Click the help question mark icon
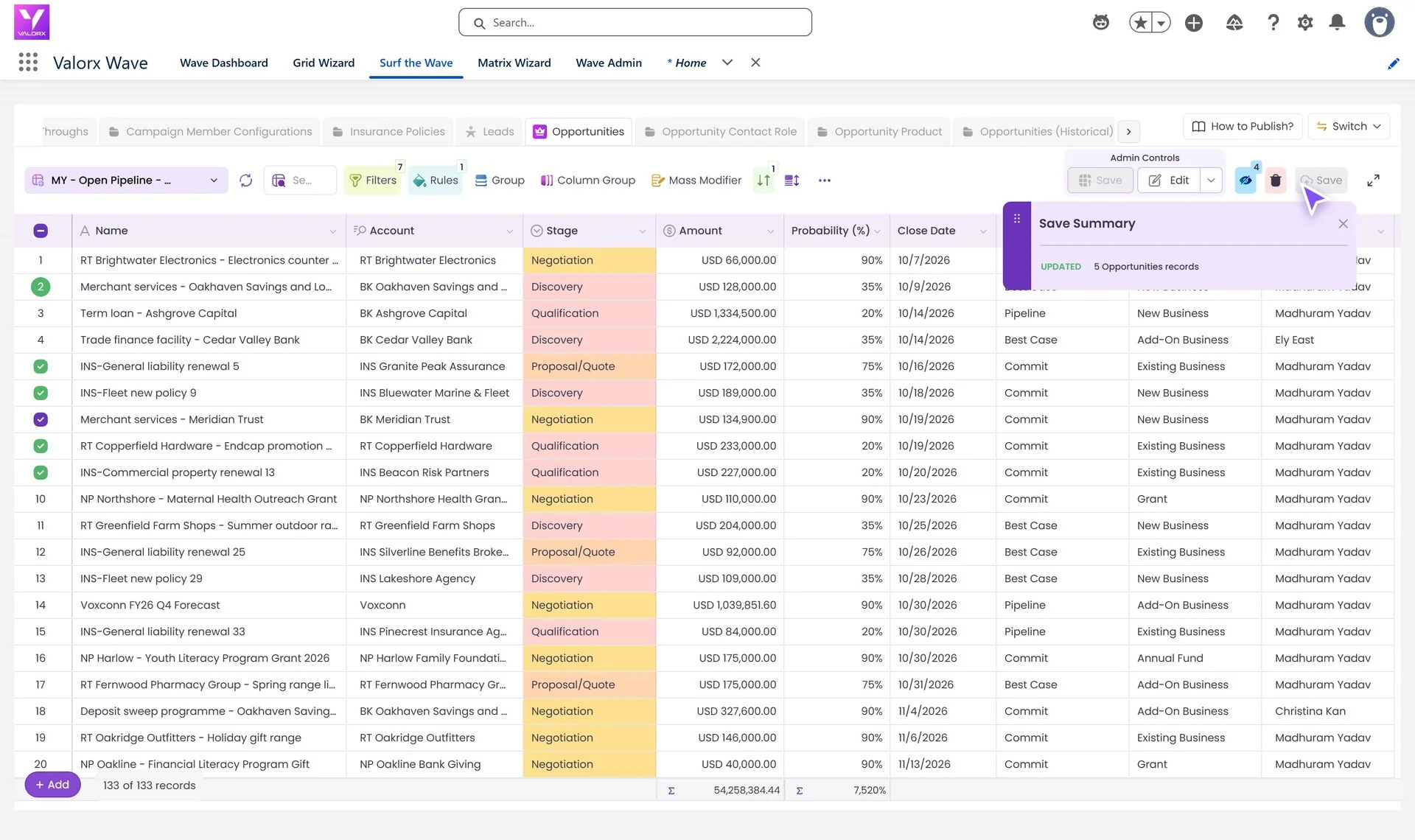Screen dimensions: 1415x840 click(x=1273, y=23)
